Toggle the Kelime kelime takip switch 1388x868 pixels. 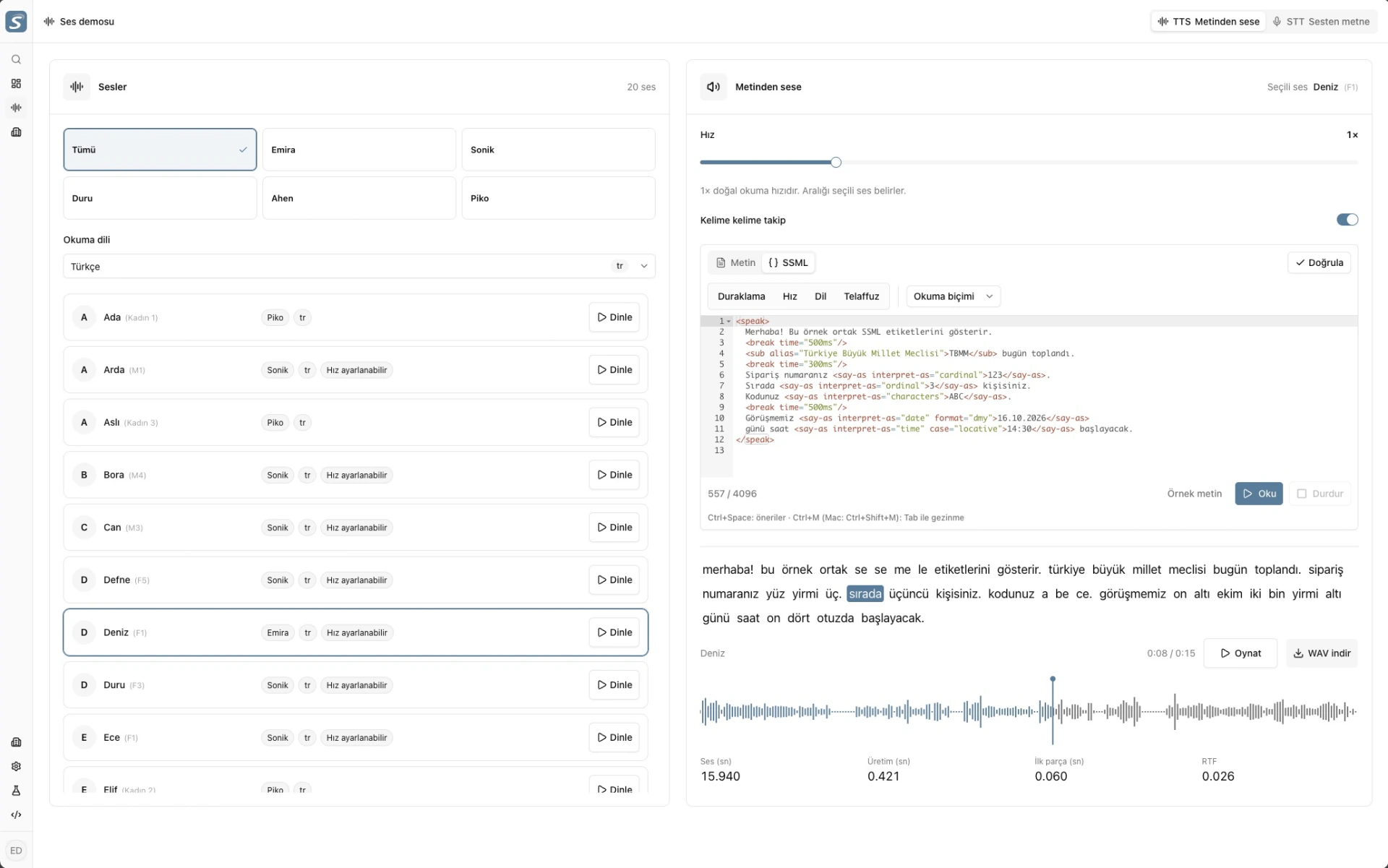1347,220
